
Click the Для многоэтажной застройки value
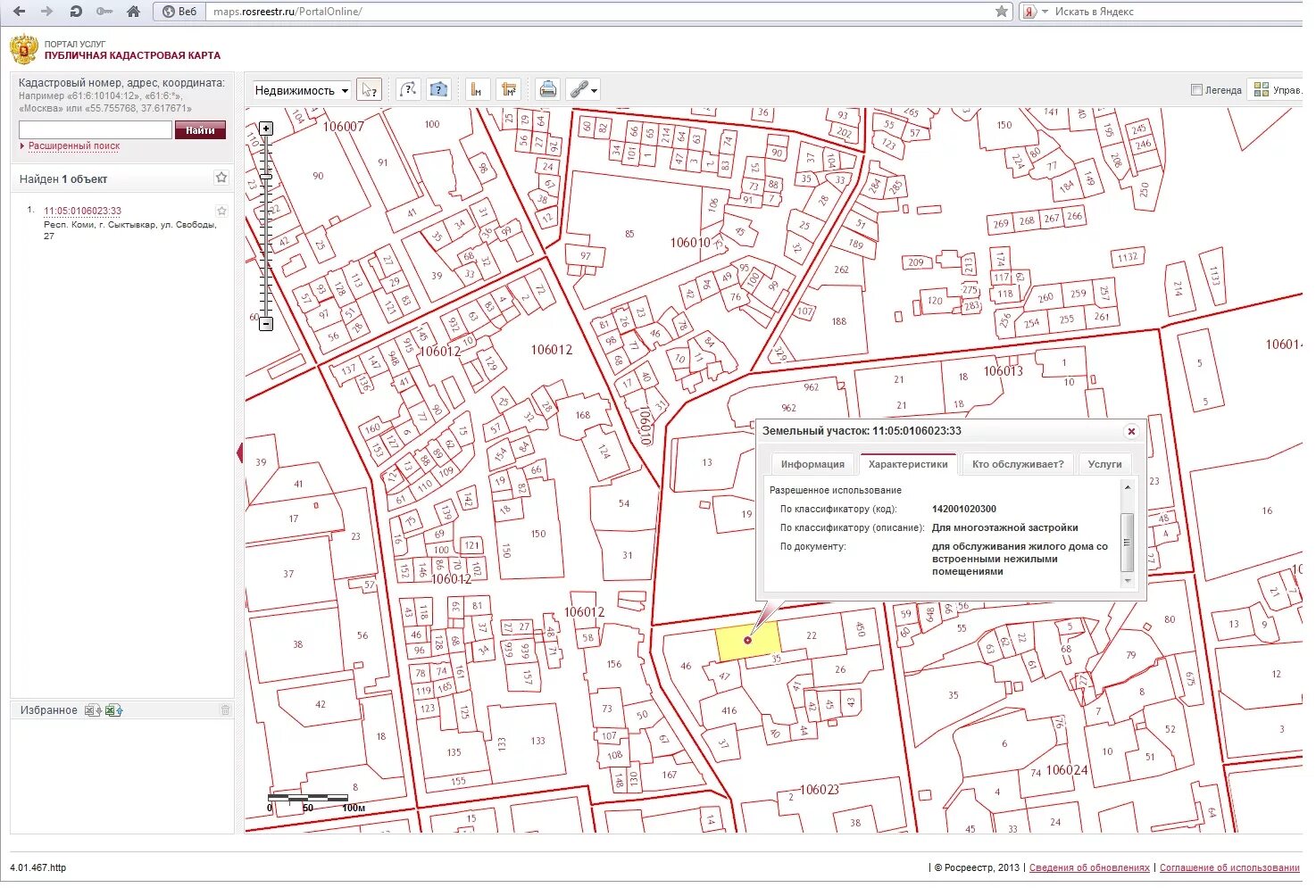point(1005,528)
